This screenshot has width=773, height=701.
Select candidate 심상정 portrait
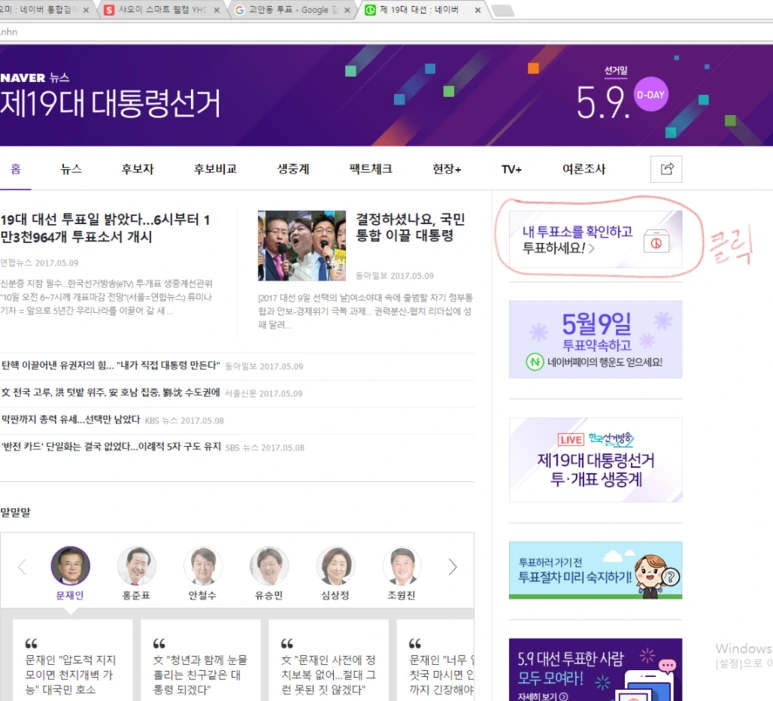tap(335, 566)
